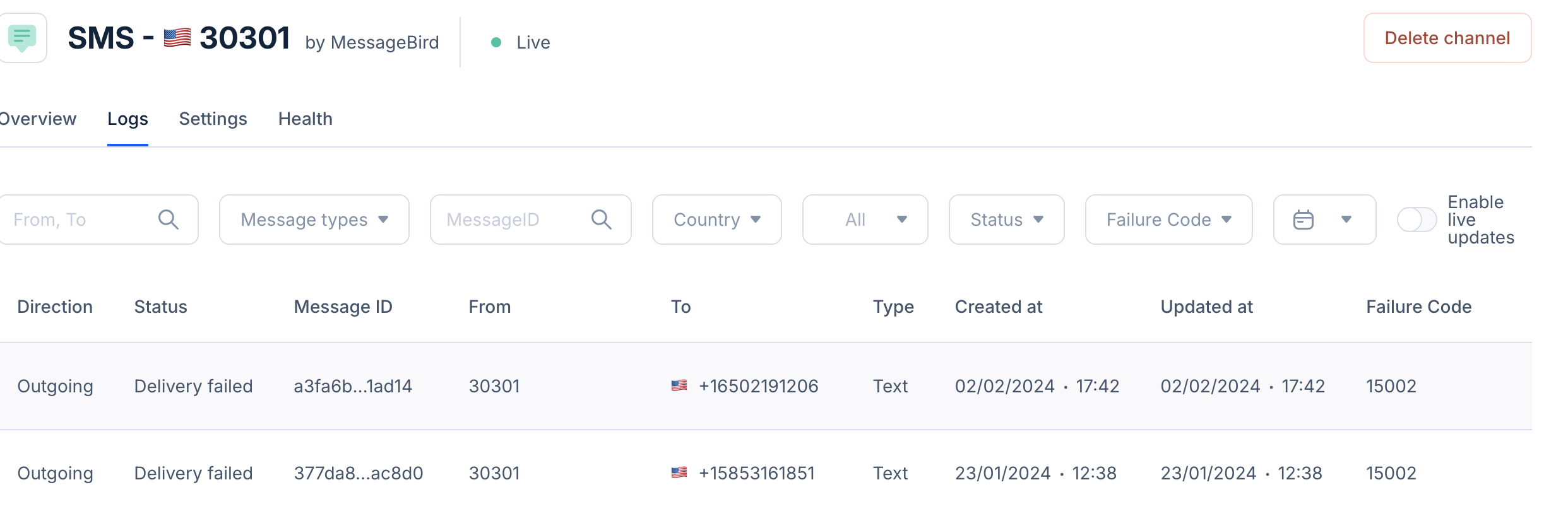Open the All filter dropdown
The height and width of the screenshot is (516, 1568).
coord(865,220)
